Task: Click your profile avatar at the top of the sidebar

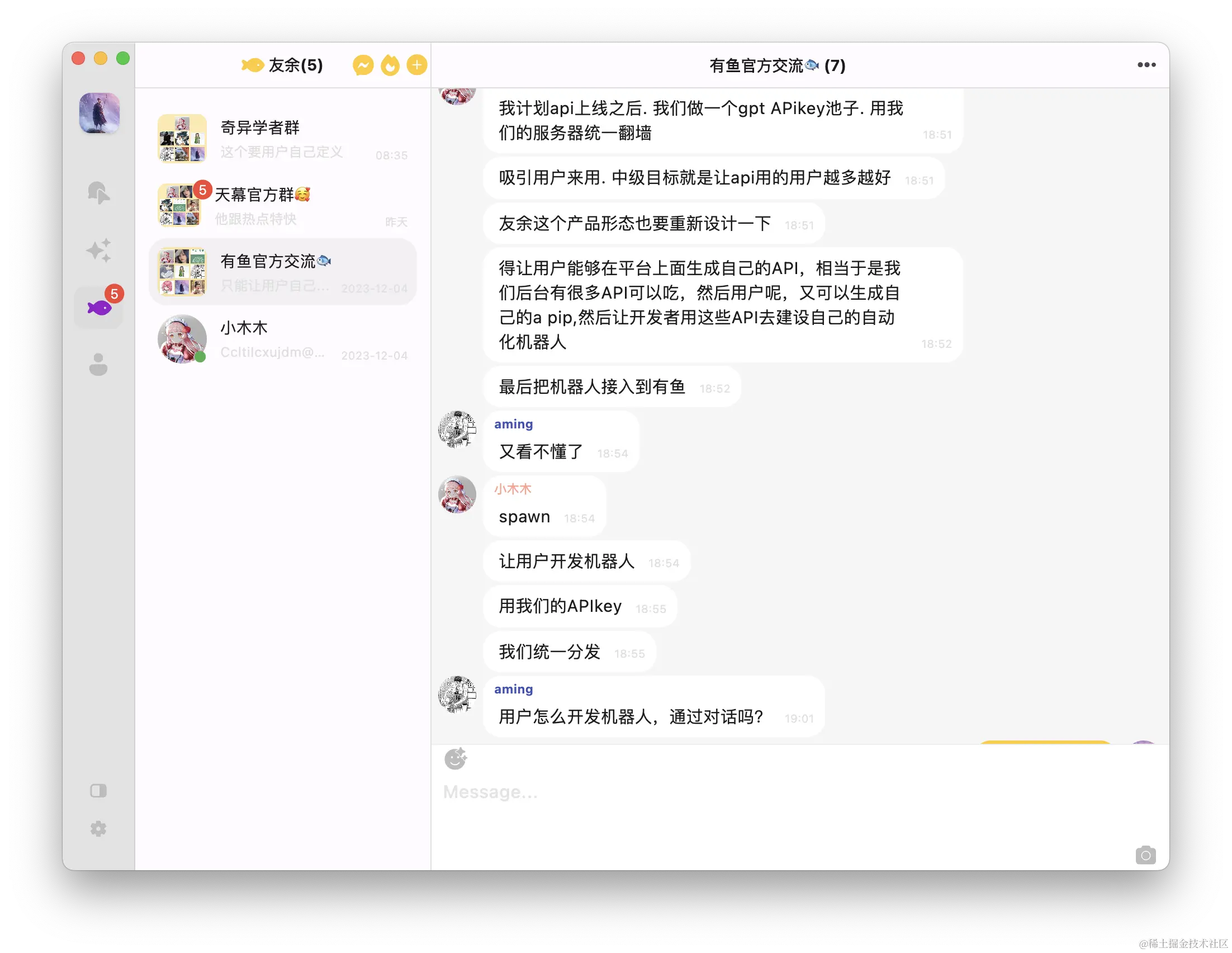Action: (x=99, y=114)
